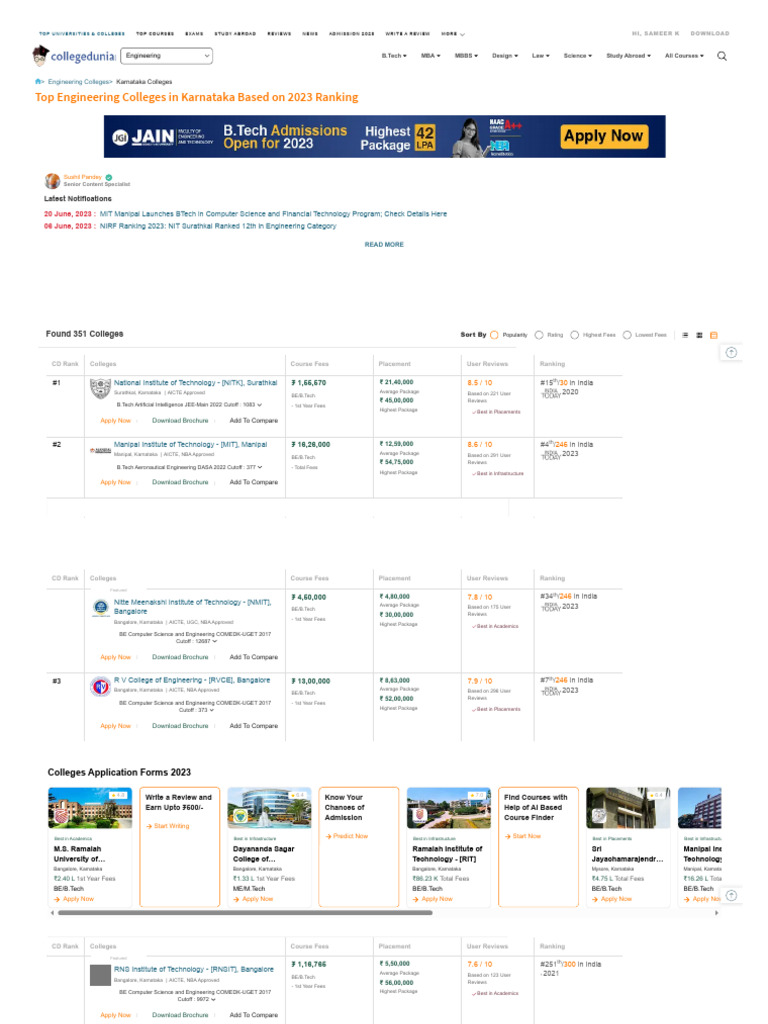Open NIRF Ranking 2023 NIT Surathkal notification
768x1024 pixels.
tap(217, 226)
